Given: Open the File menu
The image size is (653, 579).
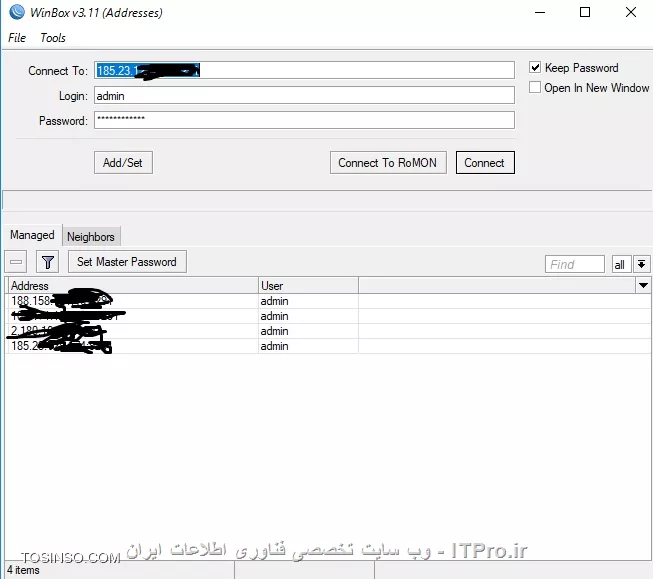Looking at the screenshot, I should (17, 38).
